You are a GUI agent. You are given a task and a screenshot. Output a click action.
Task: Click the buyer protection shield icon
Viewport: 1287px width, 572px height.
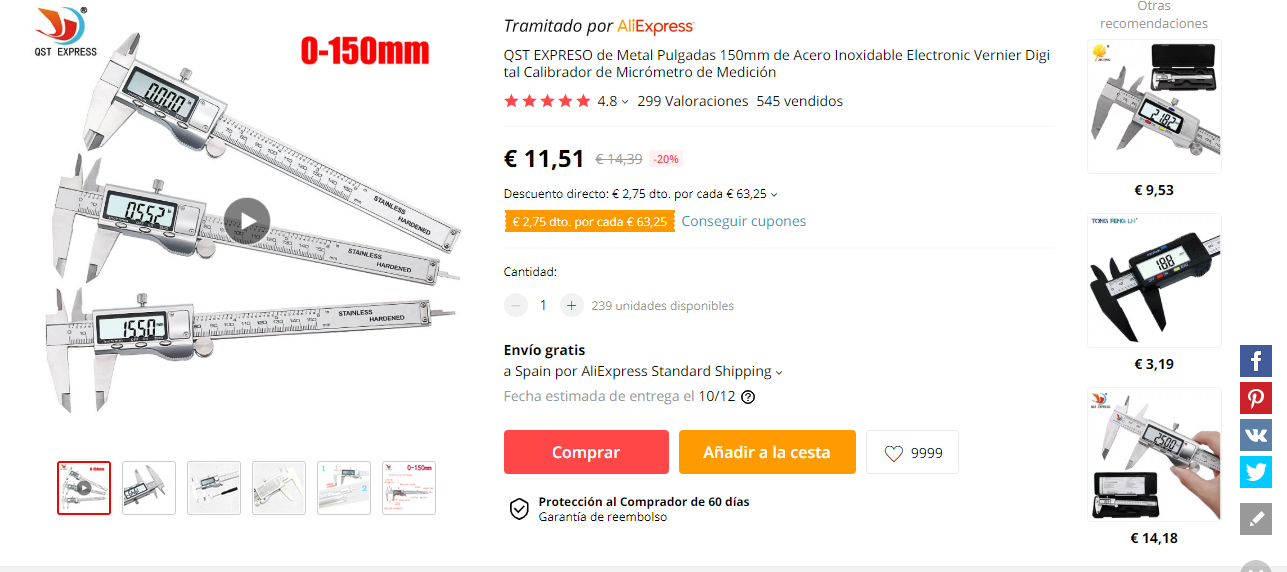(x=519, y=509)
